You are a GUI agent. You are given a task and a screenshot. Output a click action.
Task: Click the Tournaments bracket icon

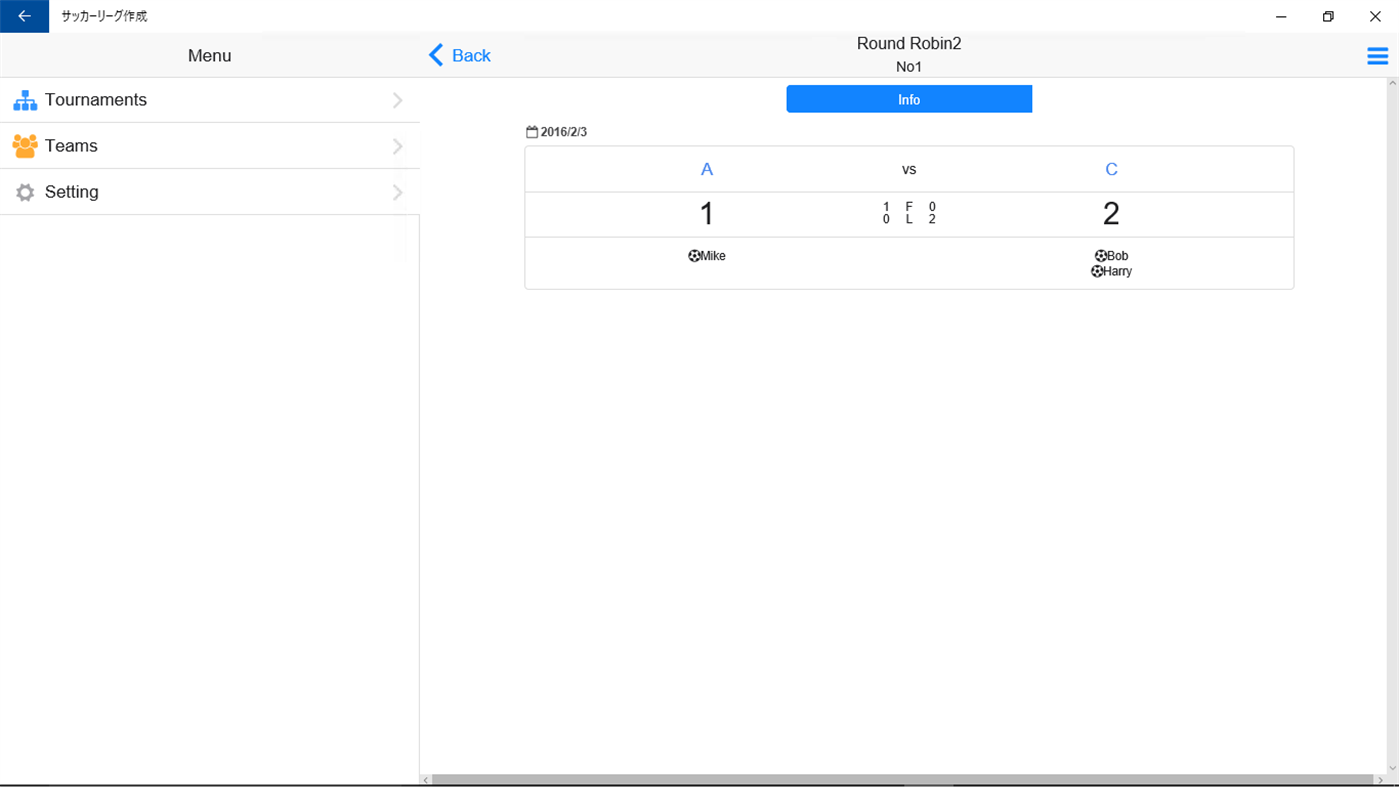[x=24, y=100]
